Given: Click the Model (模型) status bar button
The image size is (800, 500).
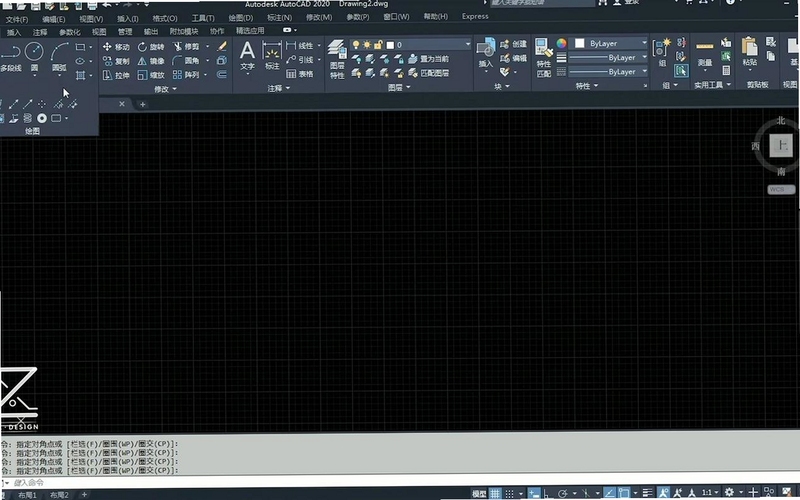Looking at the screenshot, I should tap(479, 493).
